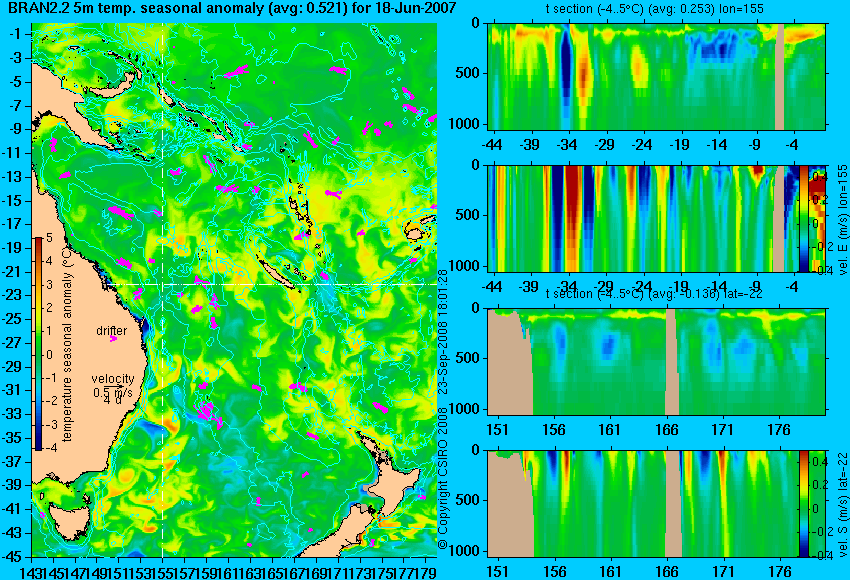The width and height of the screenshot is (850, 580).
Task: Click the large tan land block in the lat=-22 temperature section
Action: pyautogui.click(x=510, y=362)
